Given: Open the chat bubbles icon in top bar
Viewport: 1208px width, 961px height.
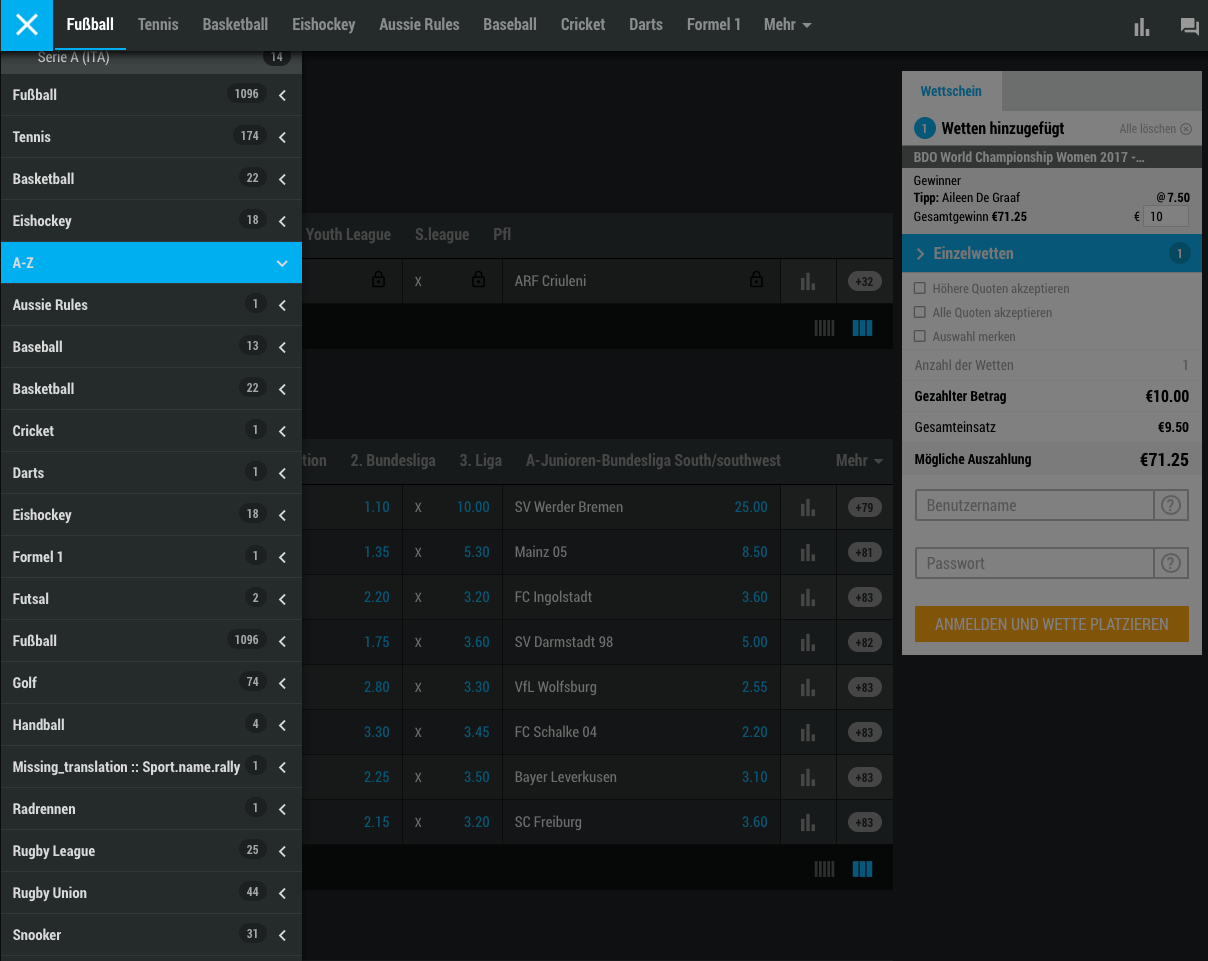Looking at the screenshot, I should (x=1189, y=27).
